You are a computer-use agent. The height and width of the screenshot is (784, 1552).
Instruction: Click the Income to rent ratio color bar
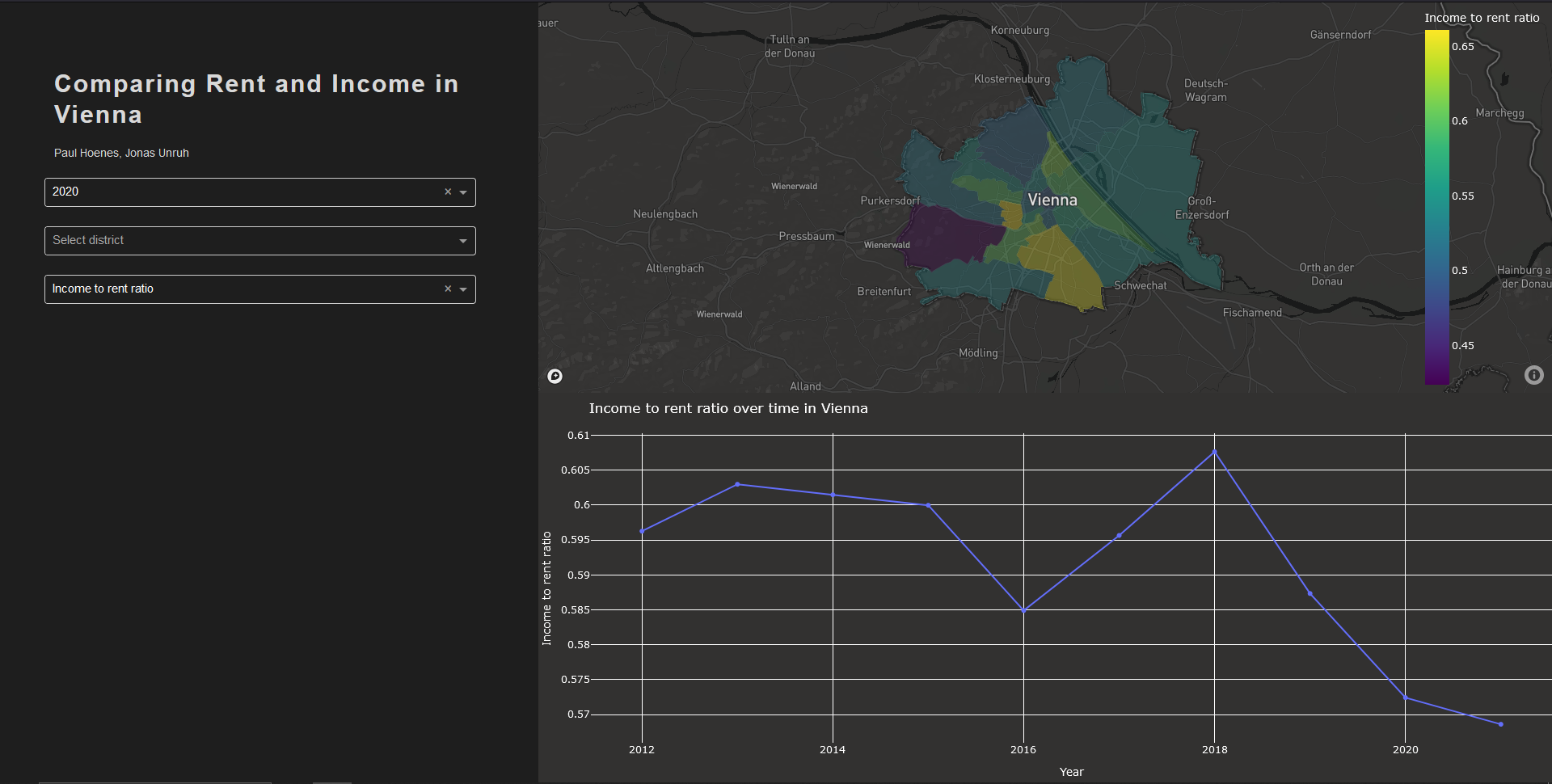point(1436,207)
